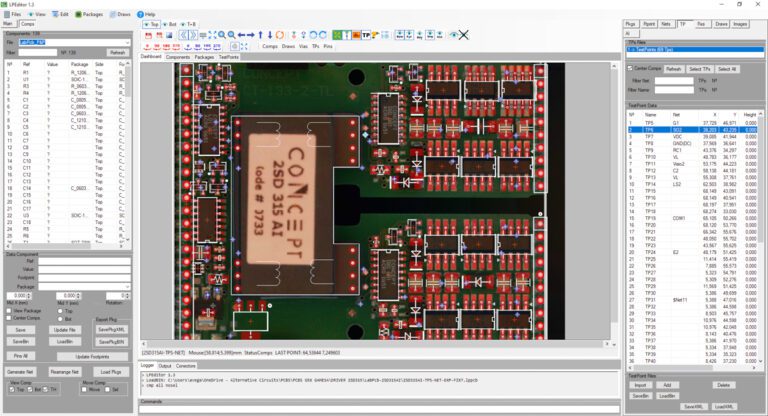The image size is (768, 416).
Task: Click the blue save disk icon
Action: 169,35
